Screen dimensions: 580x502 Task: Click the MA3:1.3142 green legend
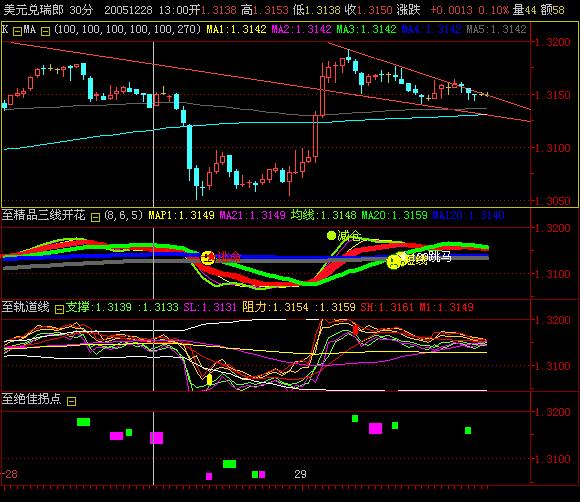[x=366, y=29]
